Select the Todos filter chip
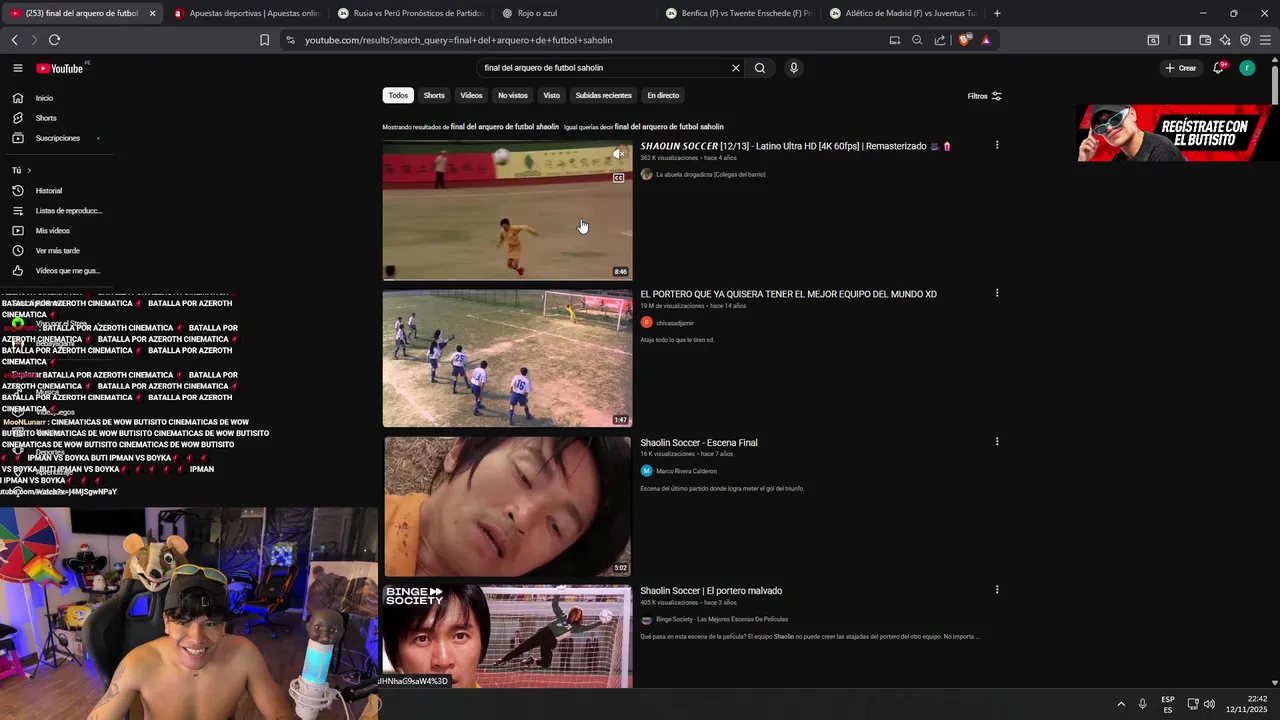 398,95
